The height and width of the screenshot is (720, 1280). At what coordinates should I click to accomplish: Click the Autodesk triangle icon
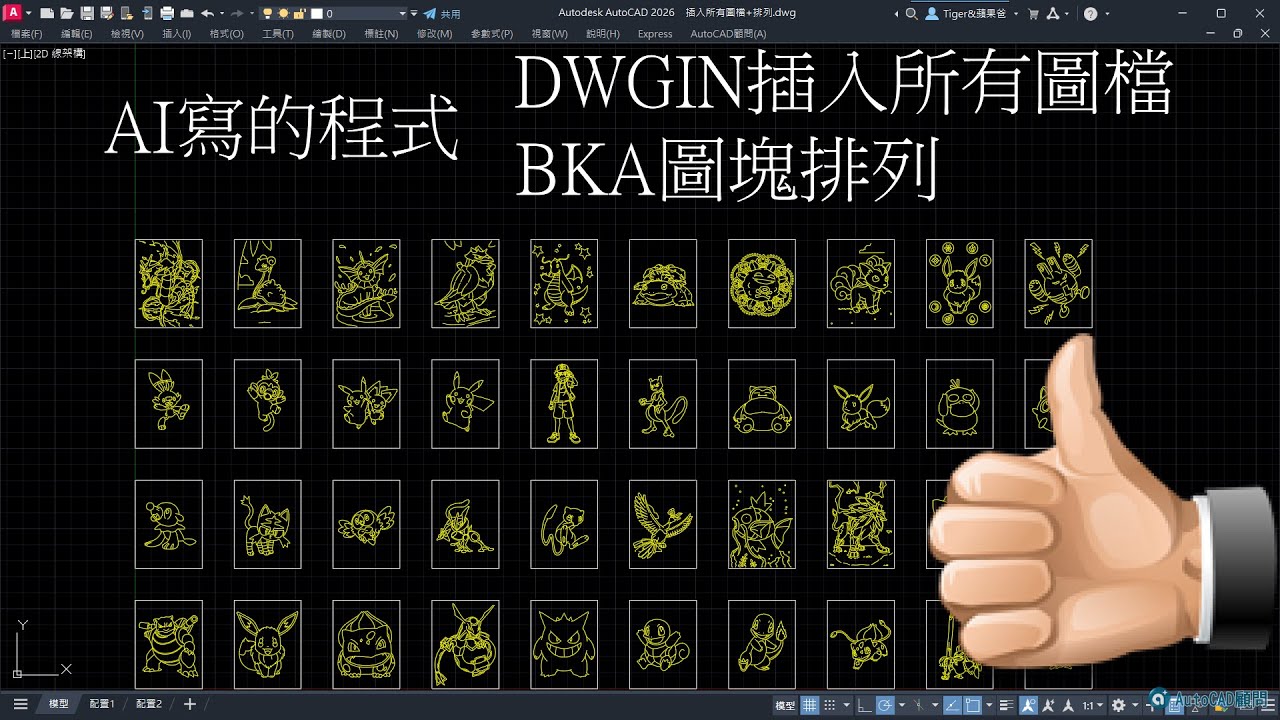click(1053, 14)
